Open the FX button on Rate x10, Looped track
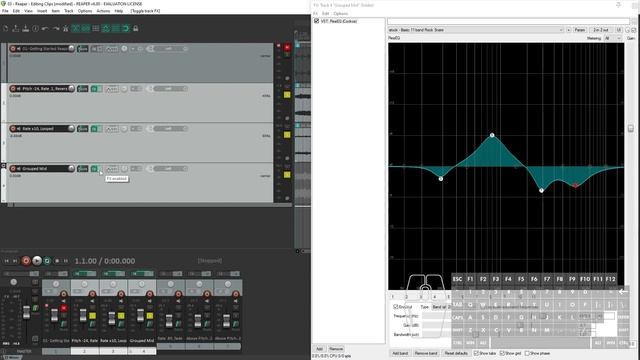The height and width of the screenshot is (360, 640). (x=94, y=129)
